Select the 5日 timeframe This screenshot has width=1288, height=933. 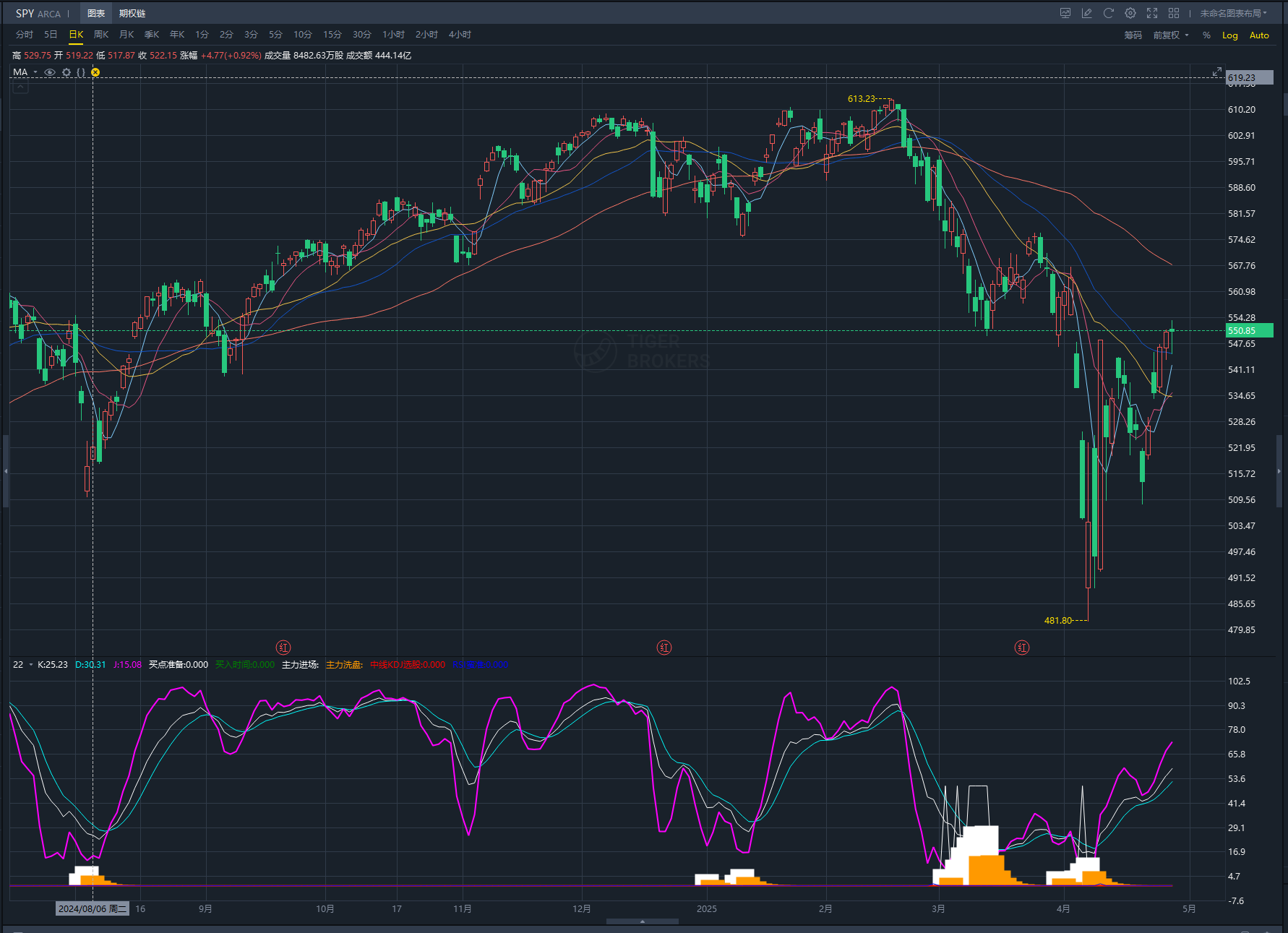(x=51, y=35)
